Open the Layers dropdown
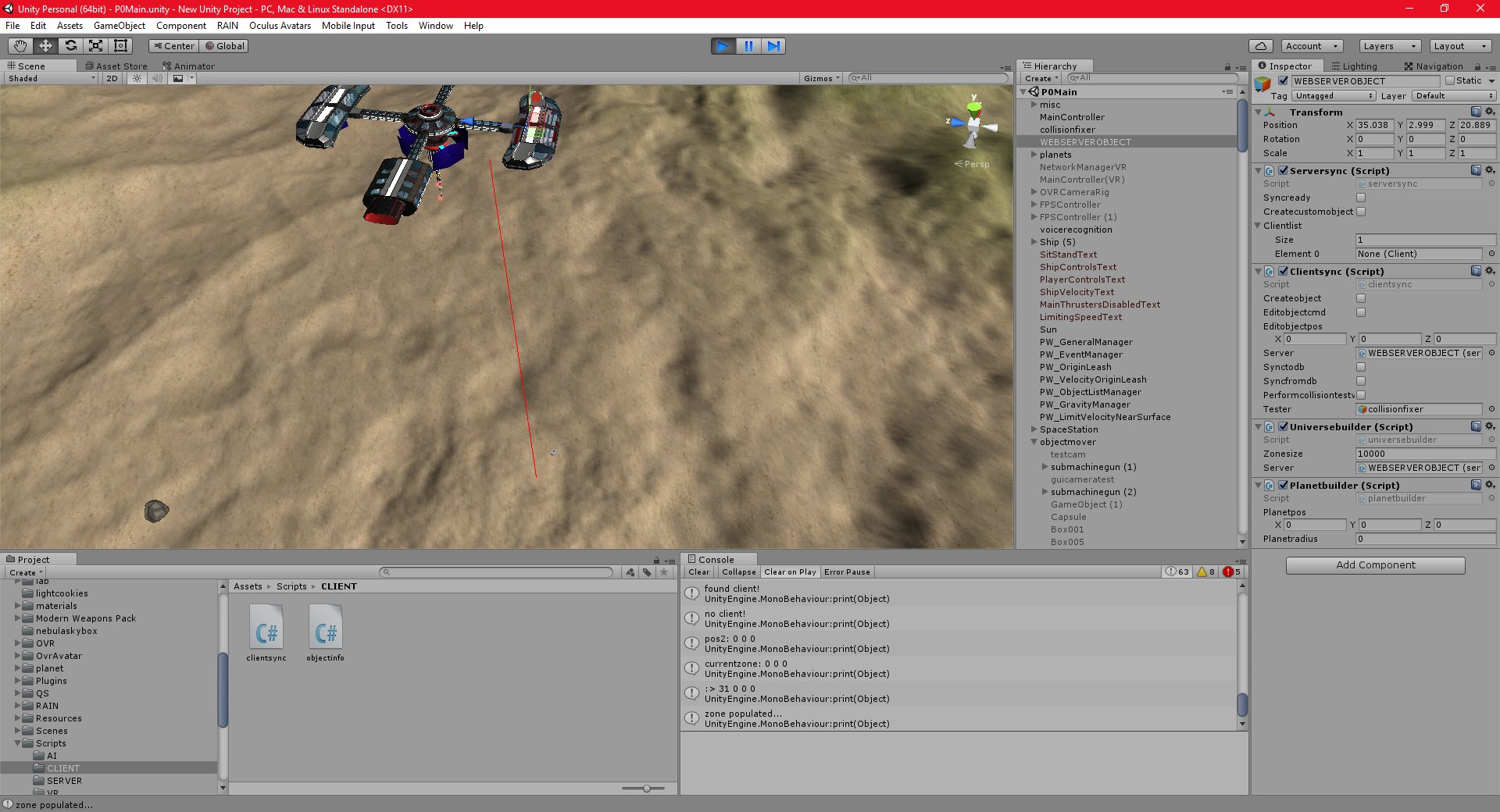This screenshot has height=812, width=1500. (1389, 46)
